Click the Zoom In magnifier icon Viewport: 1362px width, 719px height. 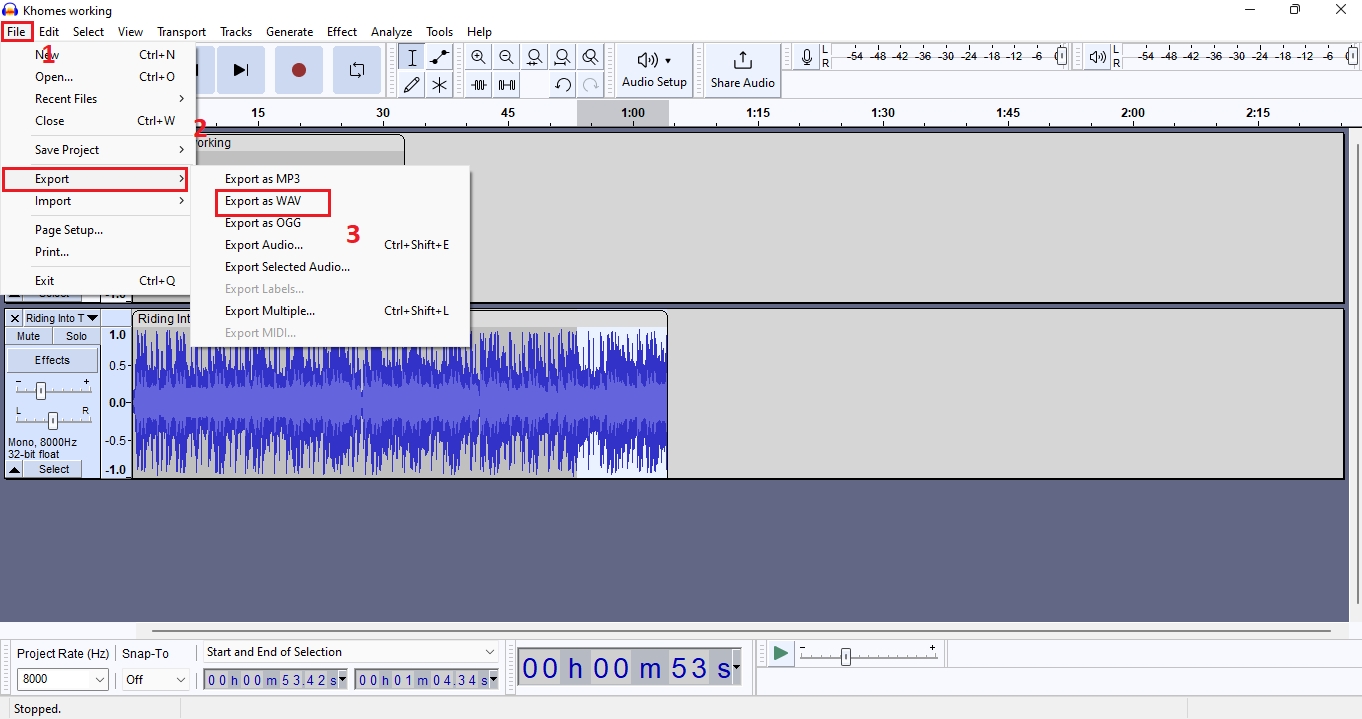click(479, 58)
